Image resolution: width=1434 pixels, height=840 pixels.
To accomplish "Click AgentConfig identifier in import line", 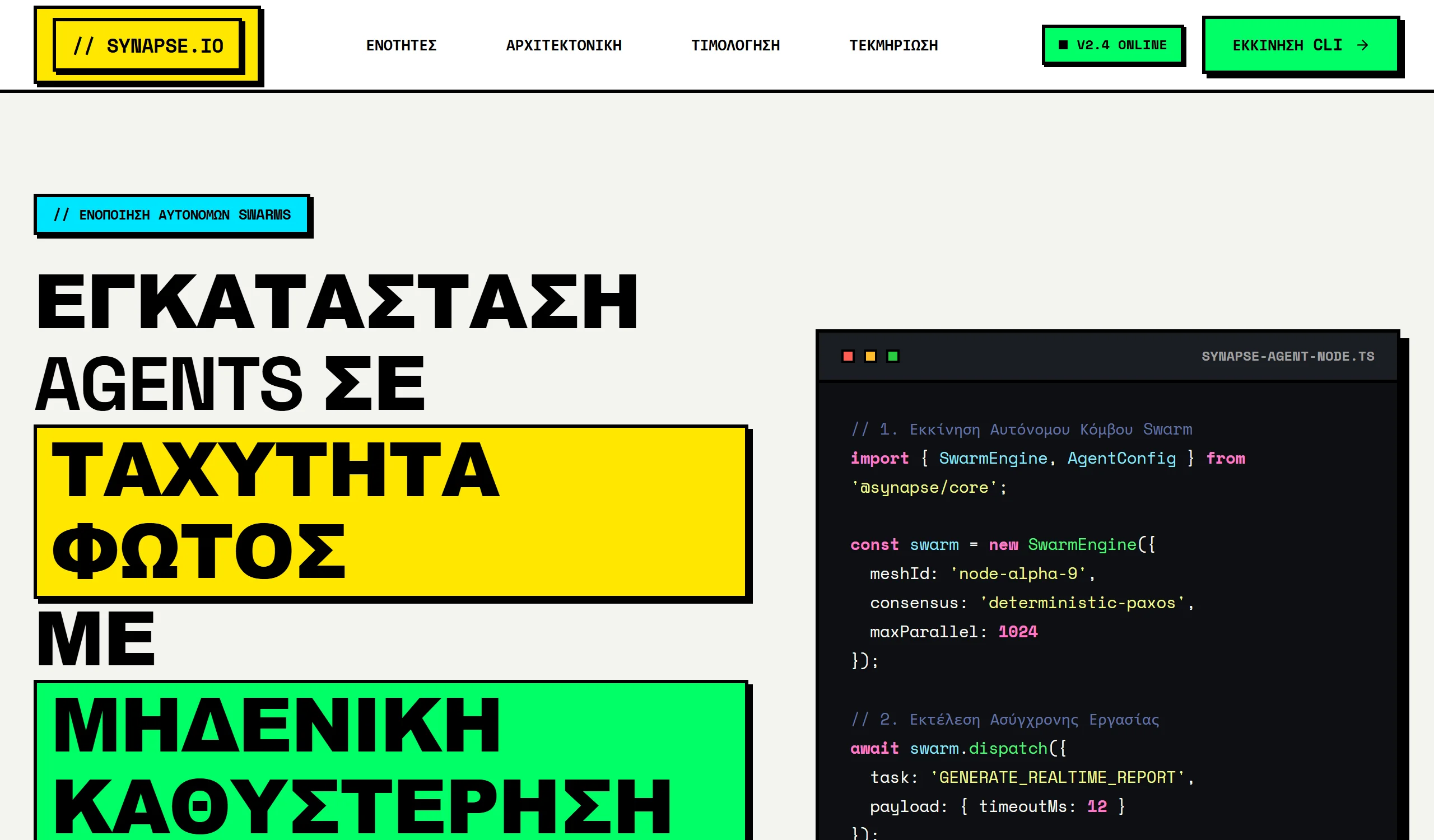I will click(1121, 459).
